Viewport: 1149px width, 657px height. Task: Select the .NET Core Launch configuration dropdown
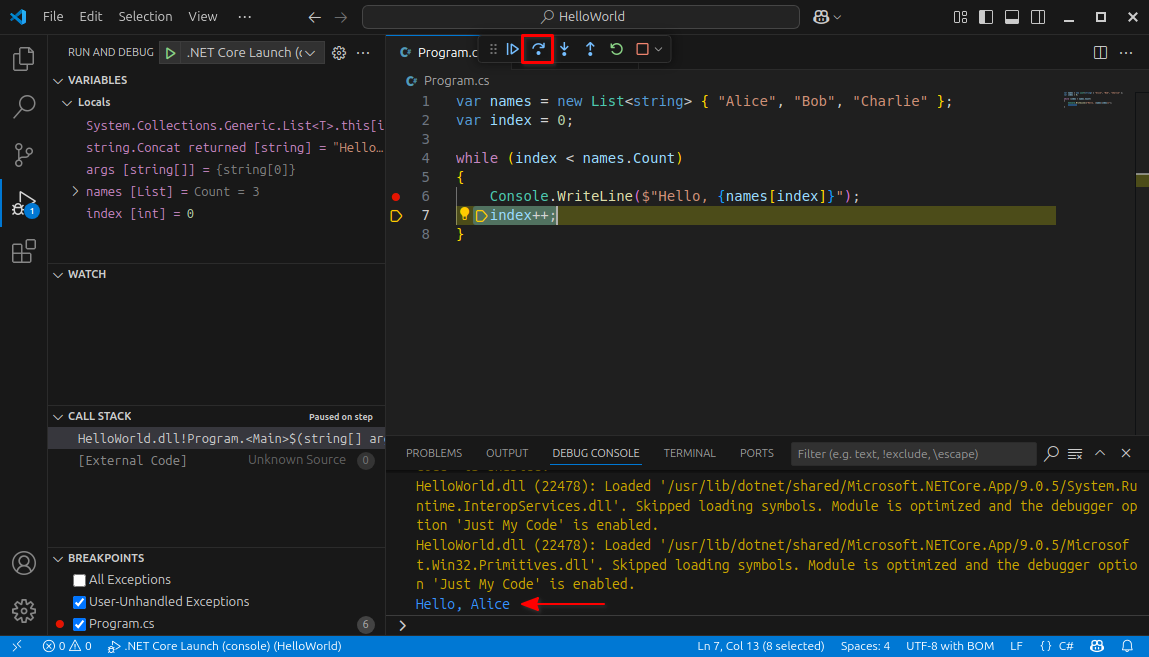click(x=251, y=53)
